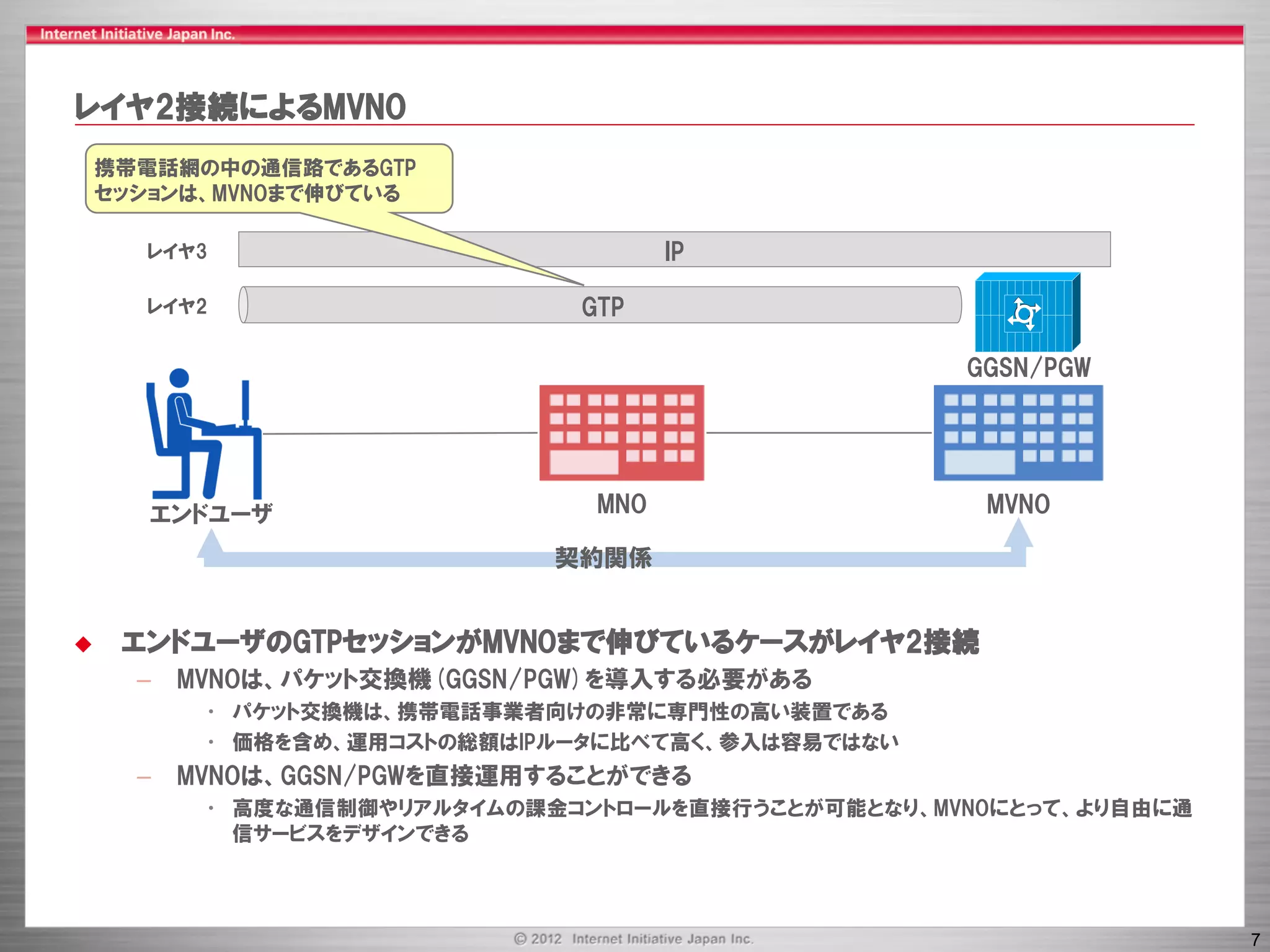Click the slide title レイヤ2接続によるMVNO
This screenshot has width=1270, height=952.
tap(240, 107)
